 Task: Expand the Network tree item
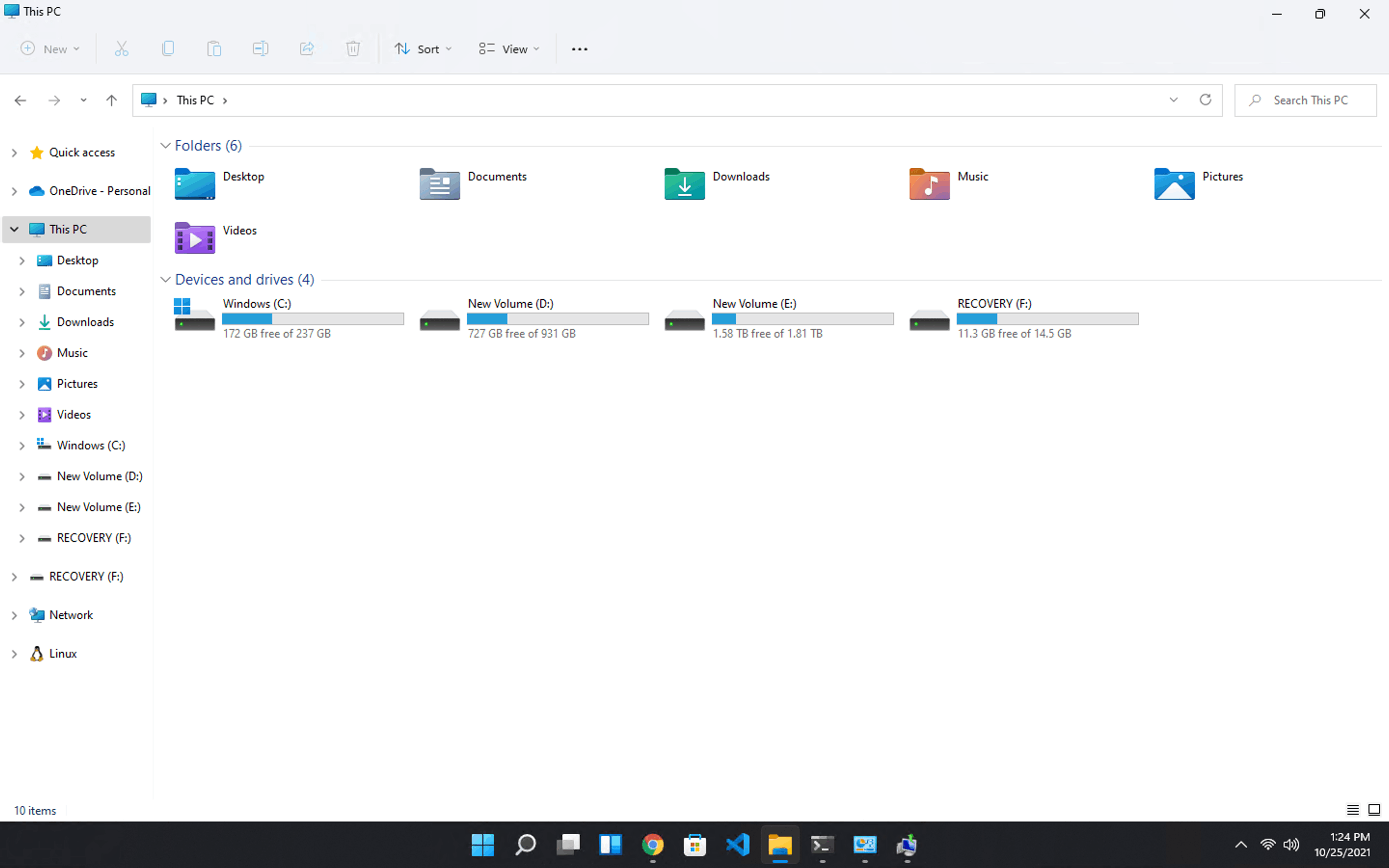(x=14, y=614)
